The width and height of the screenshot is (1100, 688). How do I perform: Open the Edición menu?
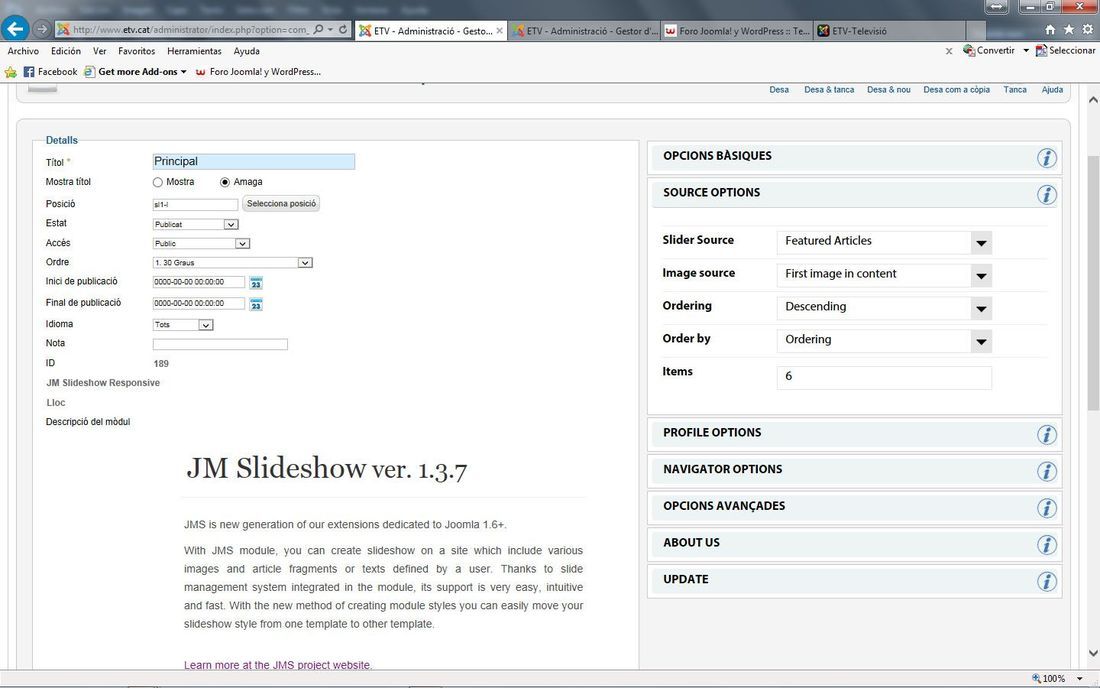[x=66, y=51]
